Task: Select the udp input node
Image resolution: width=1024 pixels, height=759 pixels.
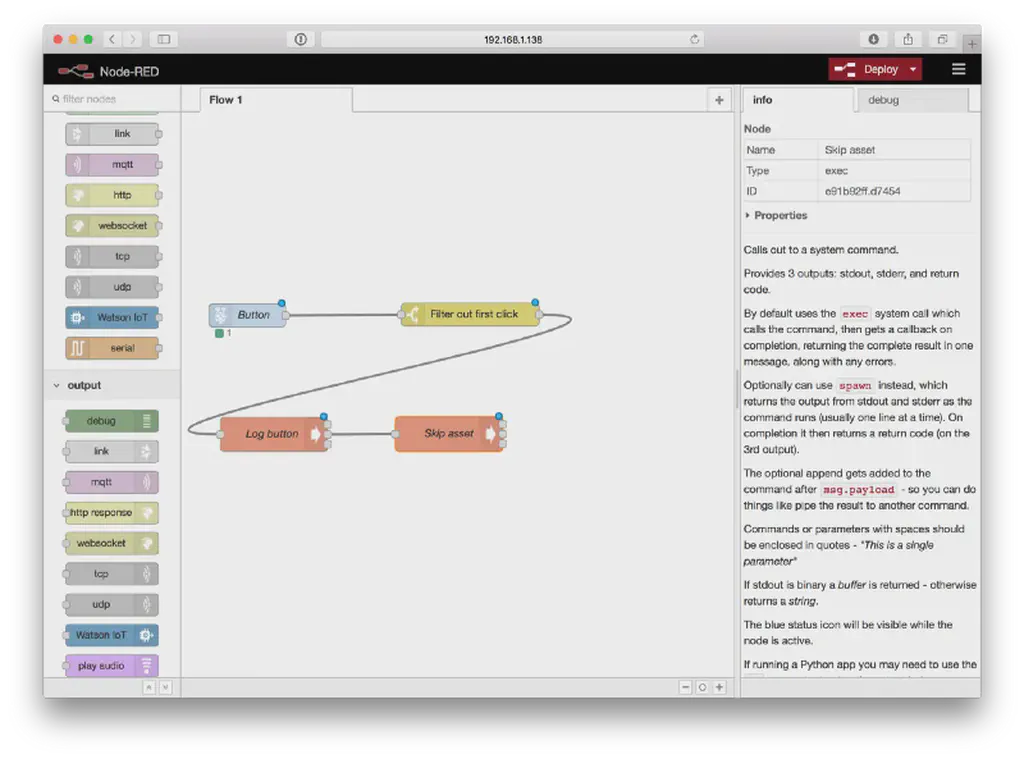Action: pos(110,287)
